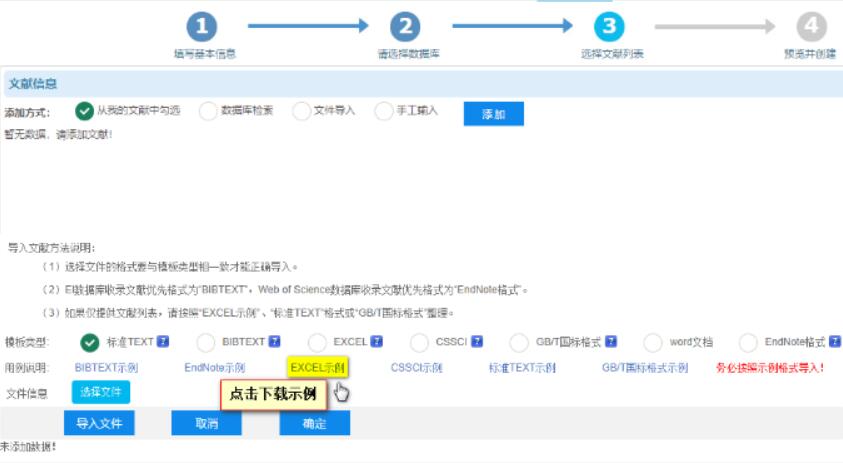Viewport: 843px width, 463px height.
Task: Select the 数据库检索 radio option
Action: pyautogui.click(x=208, y=111)
